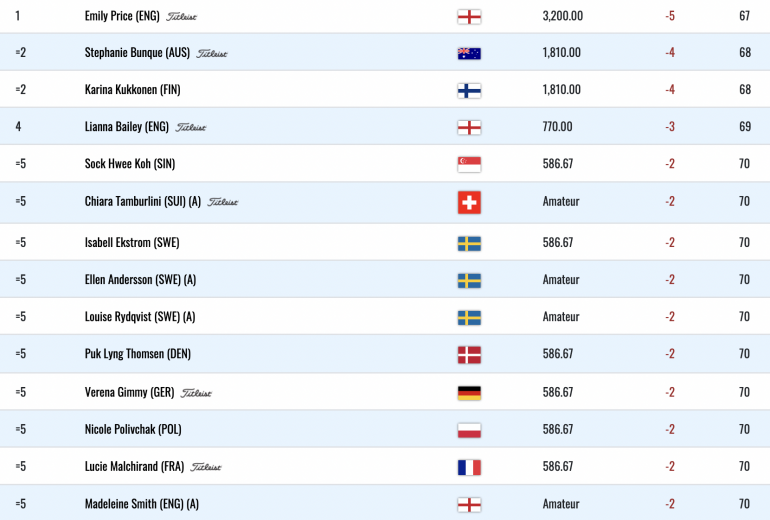Click the Poland flag in Nicole Polivchak's row
This screenshot has height=520, width=770.
click(x=469, y=430)
